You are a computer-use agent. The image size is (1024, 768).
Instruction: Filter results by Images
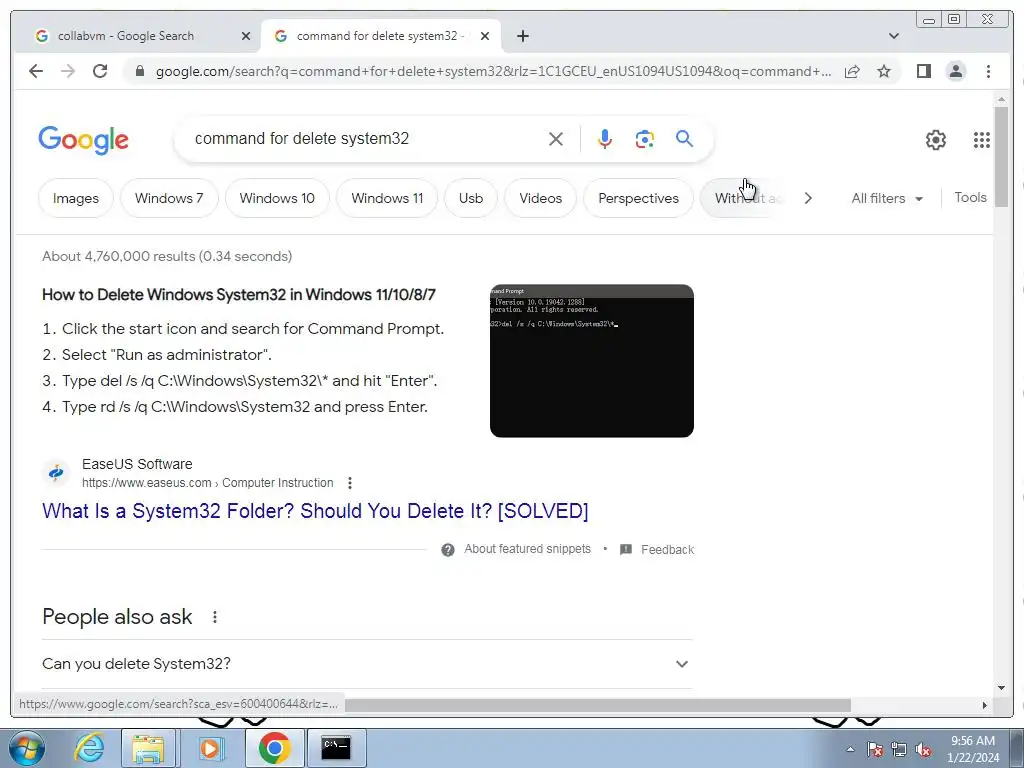(76, 198)
